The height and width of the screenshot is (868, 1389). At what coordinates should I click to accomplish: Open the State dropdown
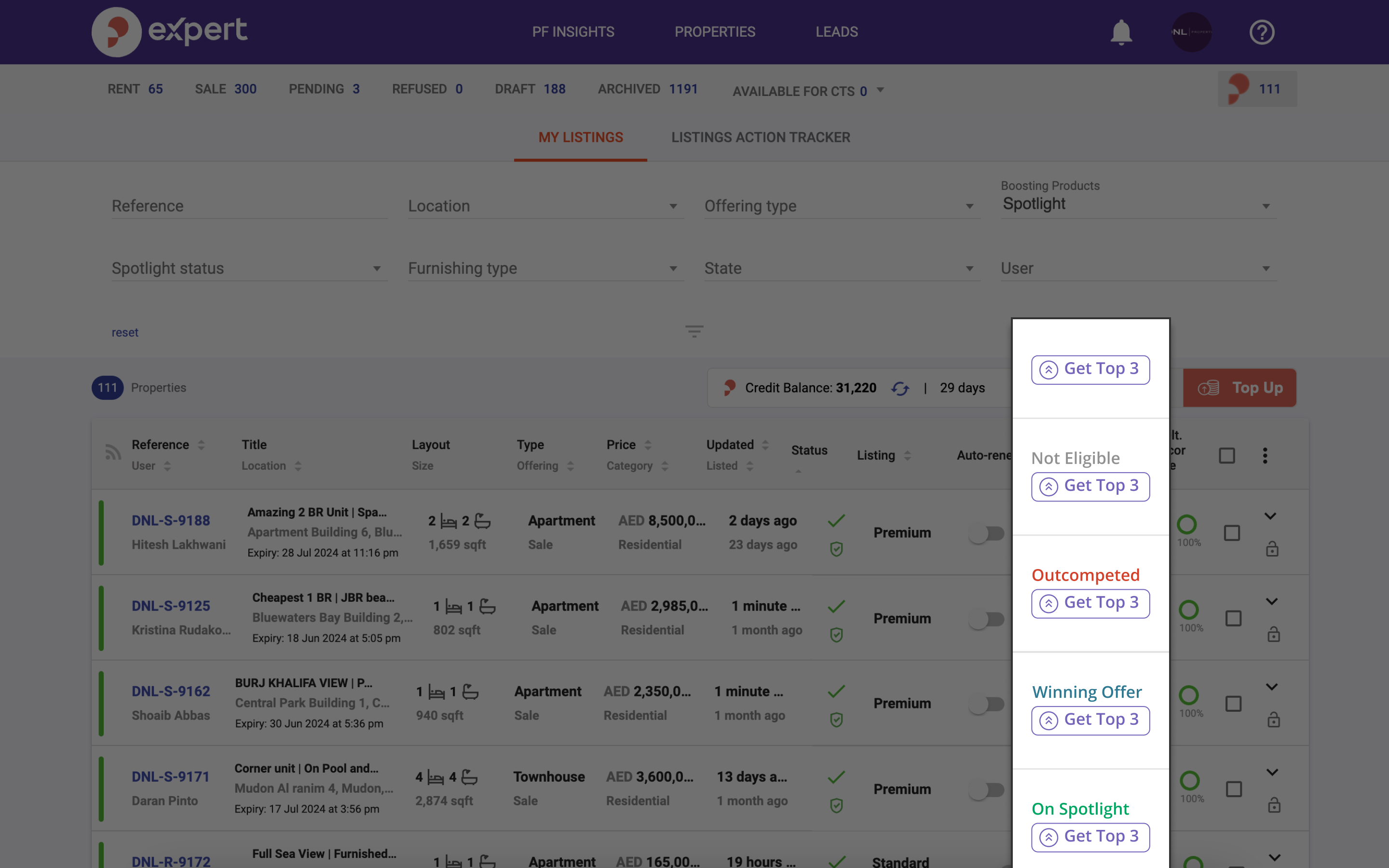[x=842, y=268]
